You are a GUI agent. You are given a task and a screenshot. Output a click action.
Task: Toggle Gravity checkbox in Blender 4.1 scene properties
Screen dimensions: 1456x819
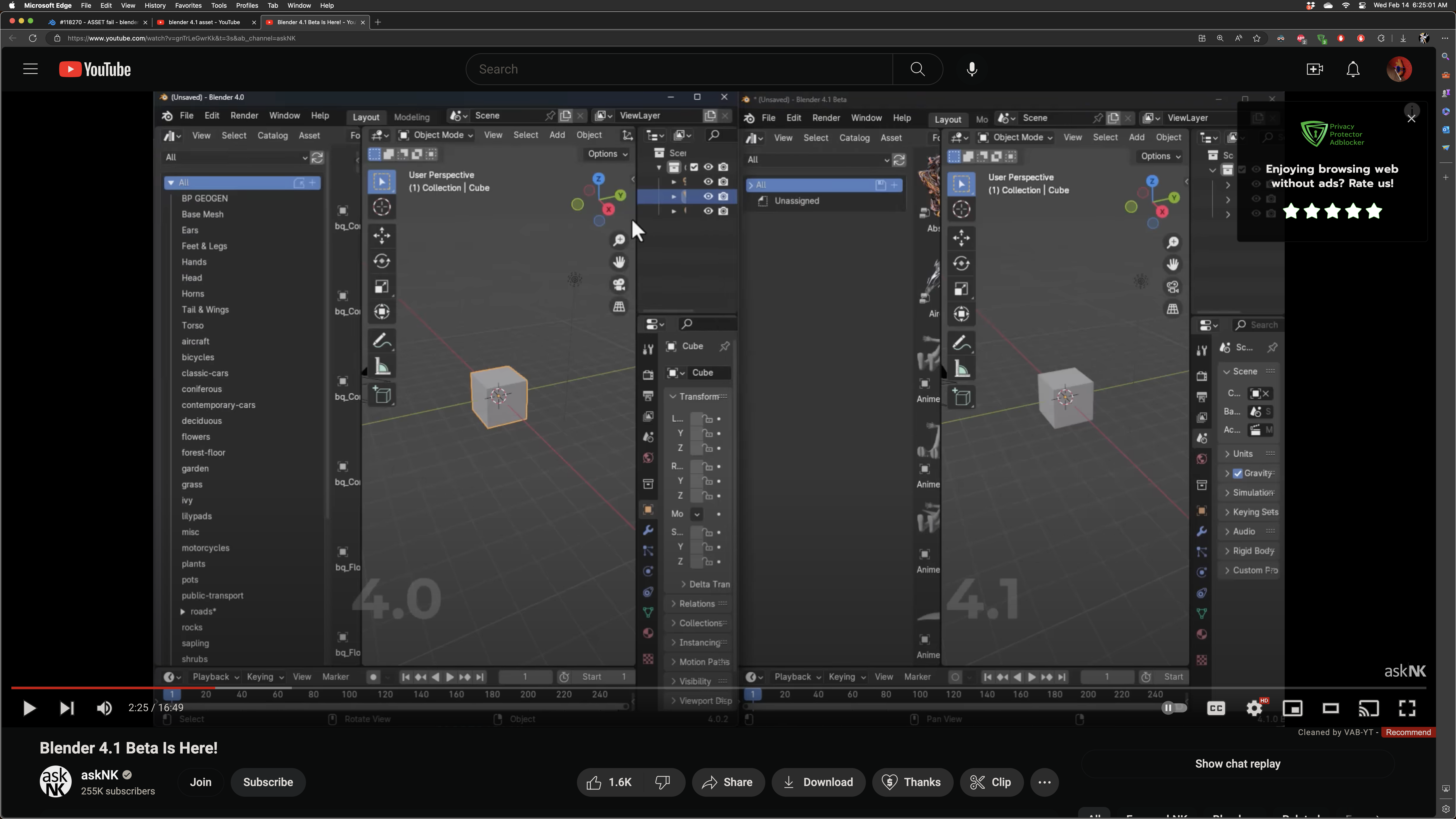click(1238, 474)
